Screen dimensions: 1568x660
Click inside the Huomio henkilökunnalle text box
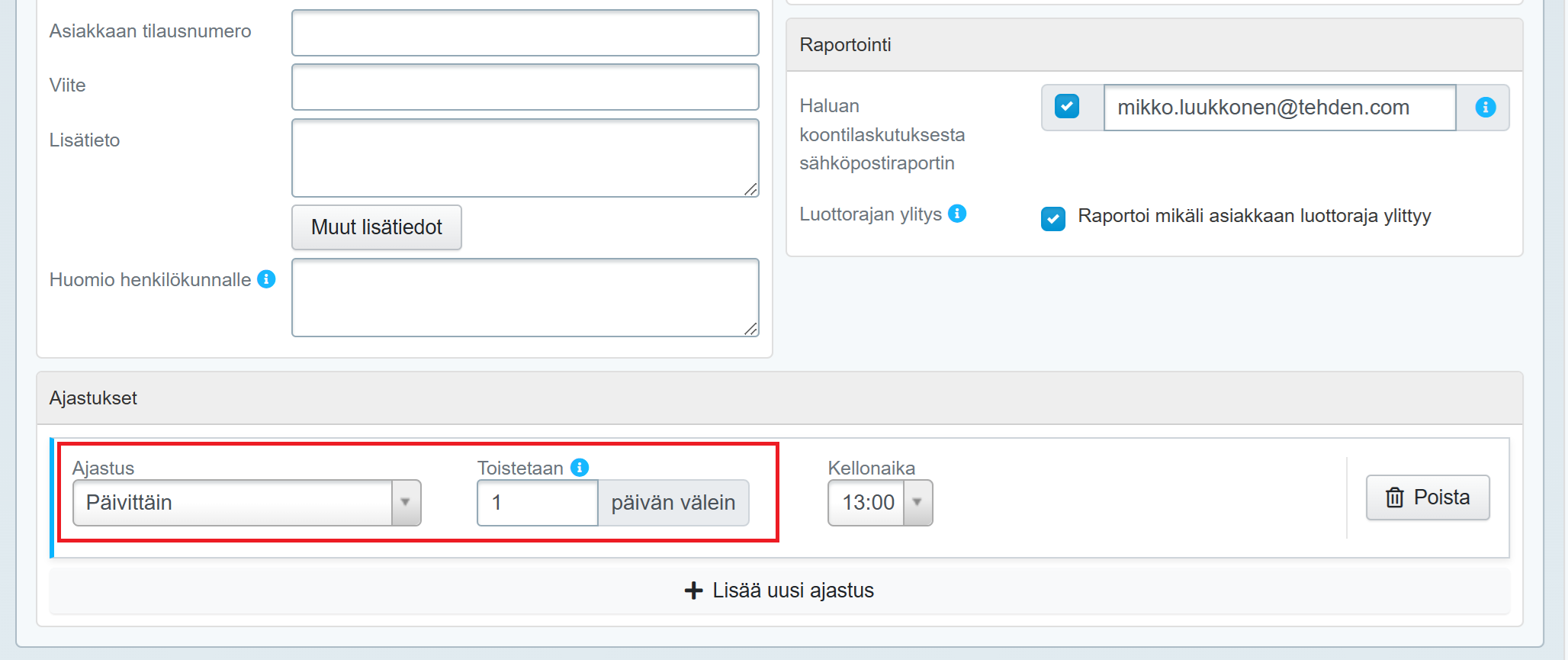click(525, 297)
